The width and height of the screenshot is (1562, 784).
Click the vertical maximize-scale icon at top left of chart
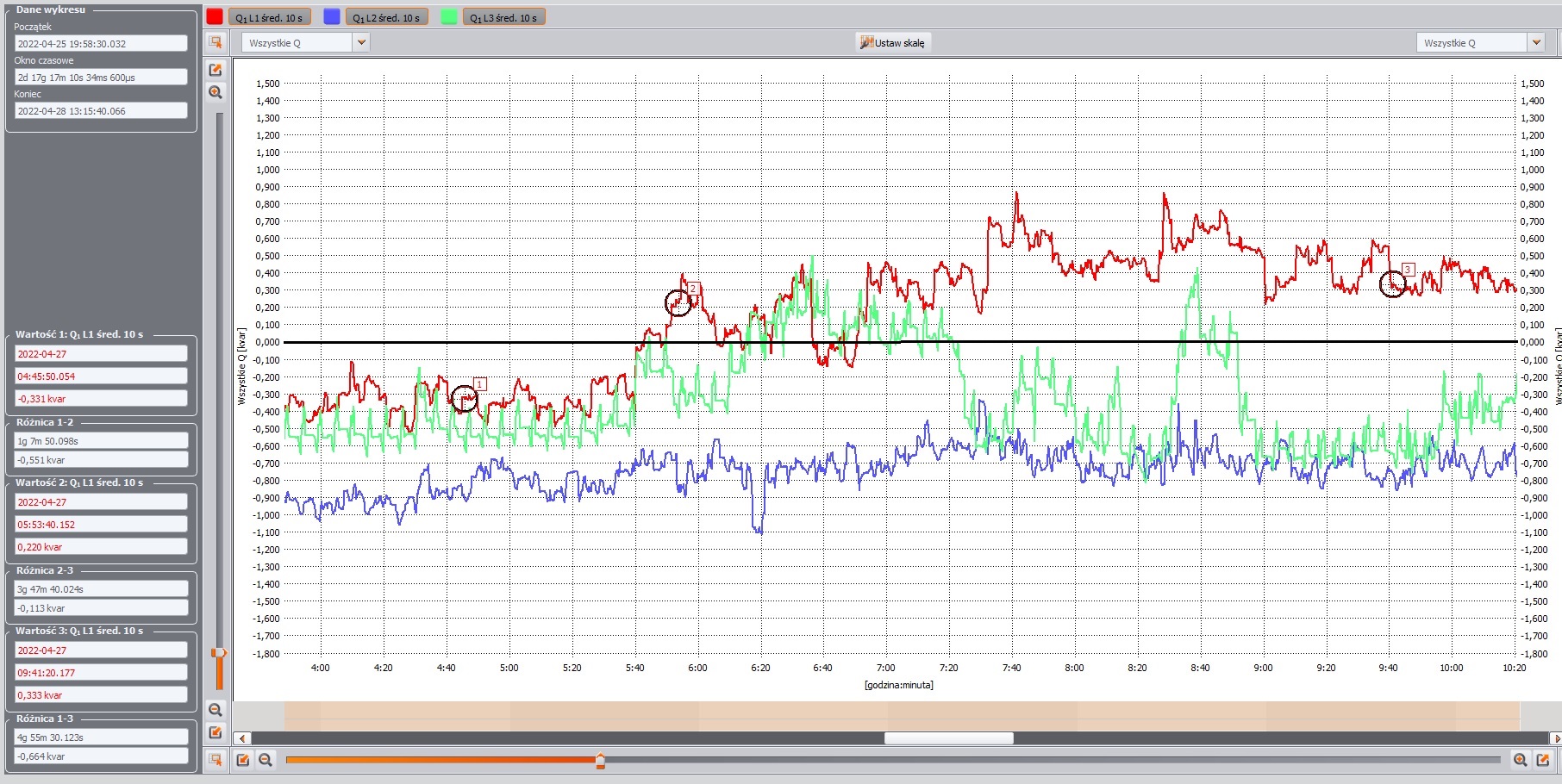point(216,70)
